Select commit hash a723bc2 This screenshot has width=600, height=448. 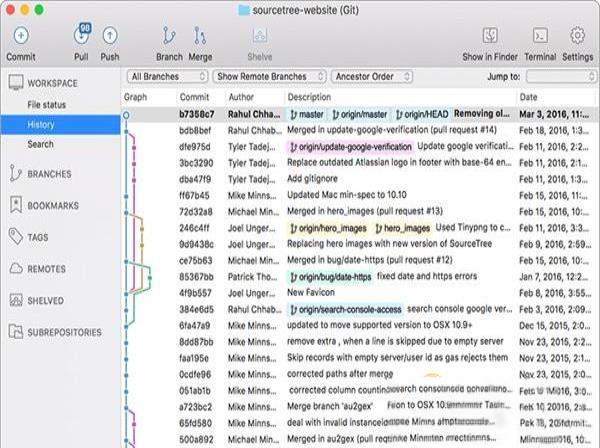click(196, 407)
